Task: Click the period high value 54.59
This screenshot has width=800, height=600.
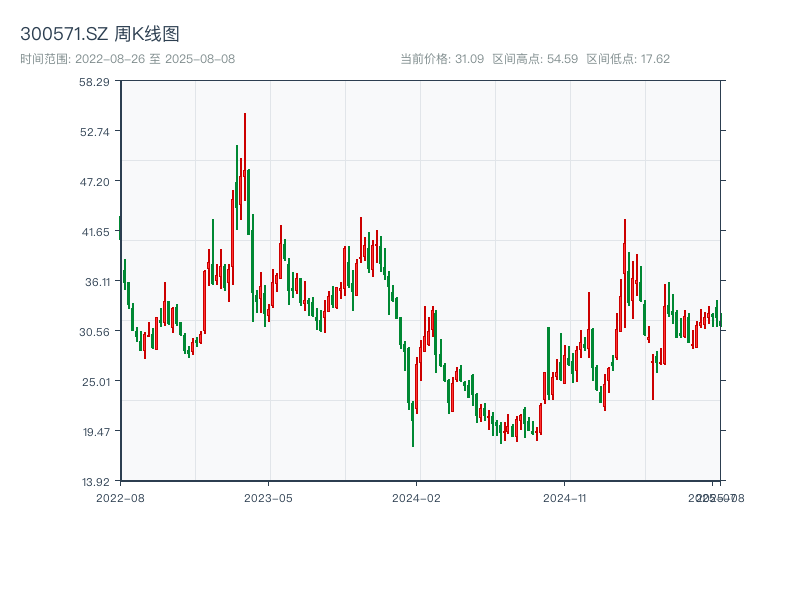Action: [x=562, y=59]
